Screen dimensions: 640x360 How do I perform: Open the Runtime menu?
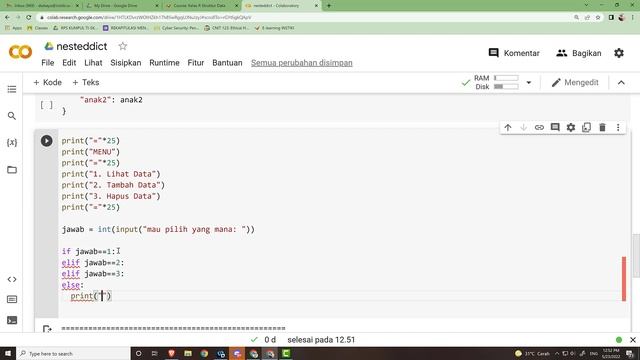(x=164, y=63)
